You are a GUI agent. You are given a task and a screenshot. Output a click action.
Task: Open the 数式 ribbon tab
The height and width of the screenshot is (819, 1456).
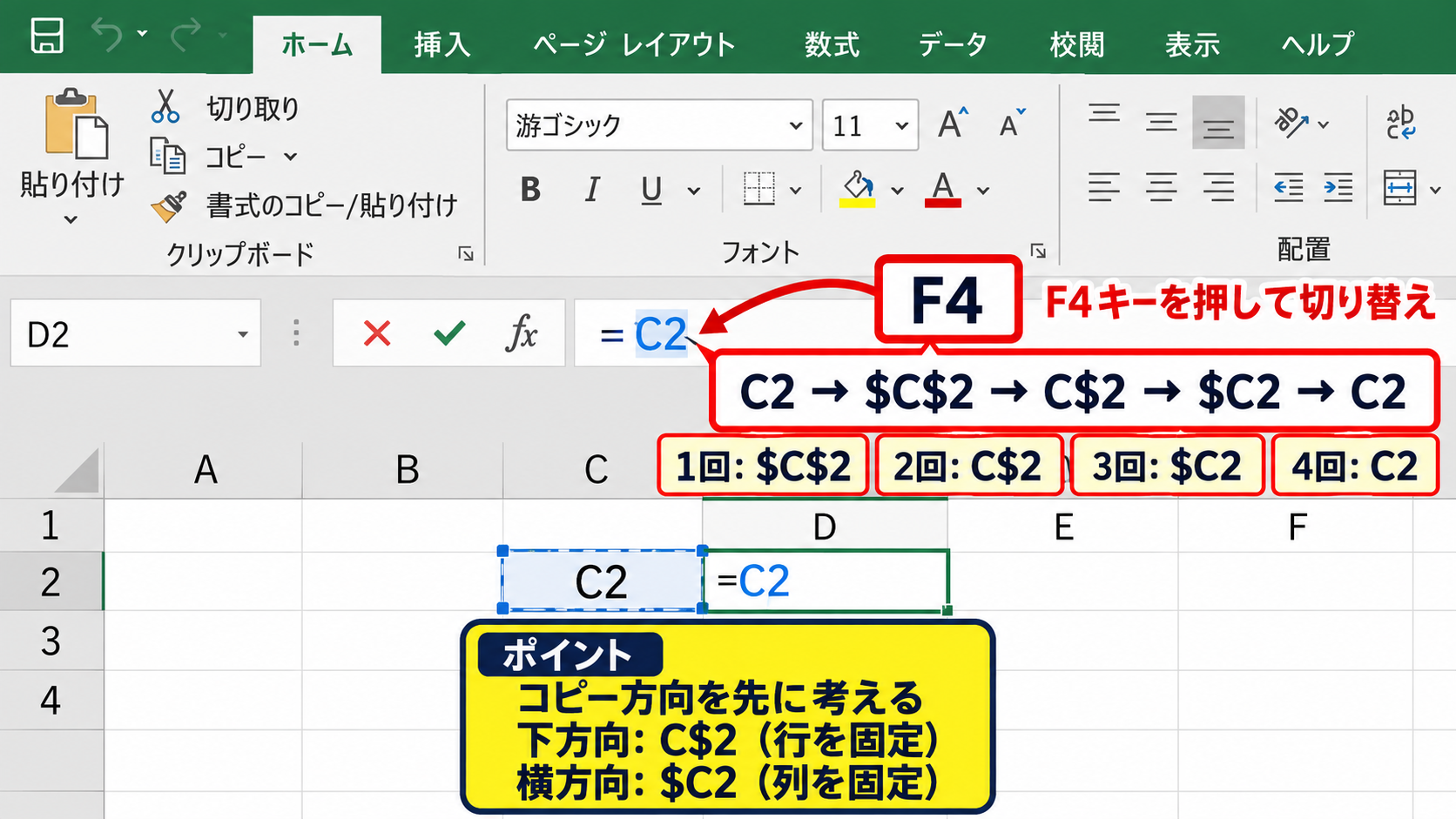tap(832, 44)
